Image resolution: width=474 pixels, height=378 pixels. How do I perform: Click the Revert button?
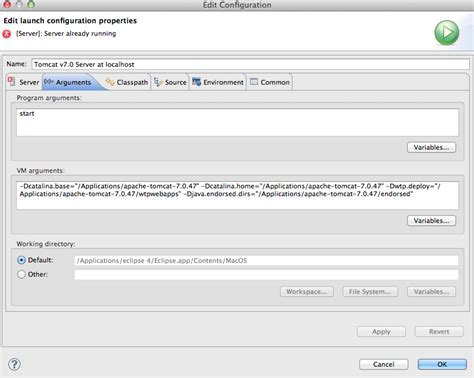pyautogui.click(x=439, y=332)
